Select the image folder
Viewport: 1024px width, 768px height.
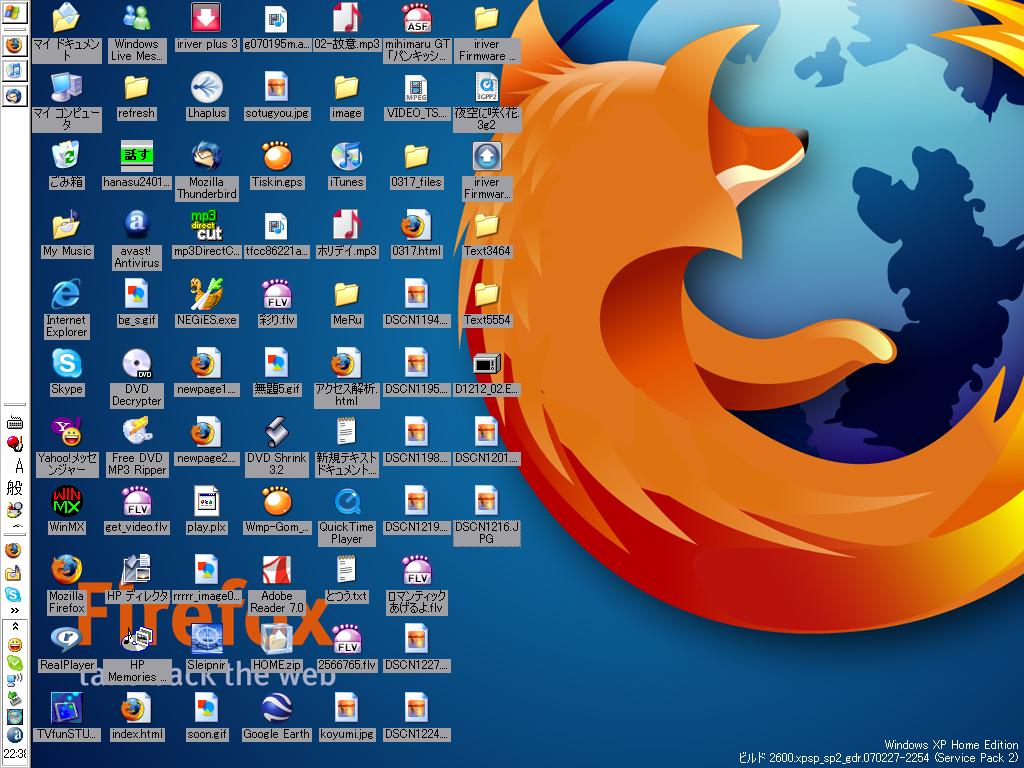(346, 95)
